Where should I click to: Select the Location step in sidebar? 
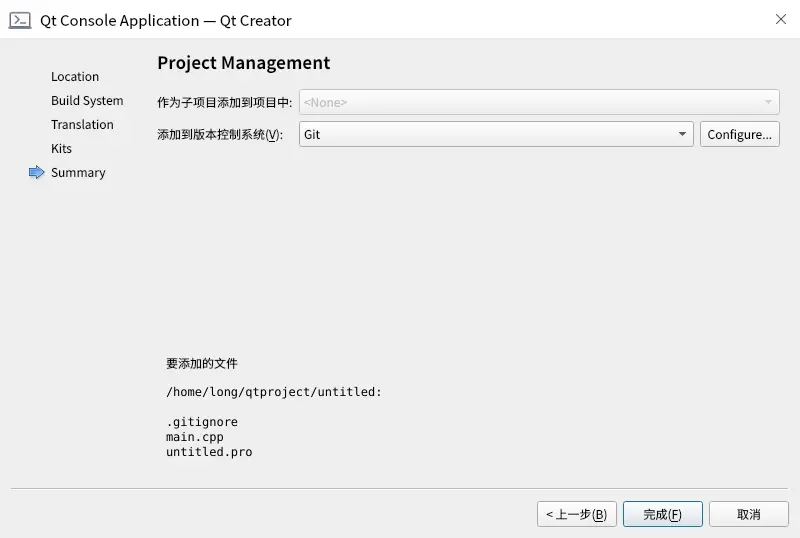pos(75,77)
